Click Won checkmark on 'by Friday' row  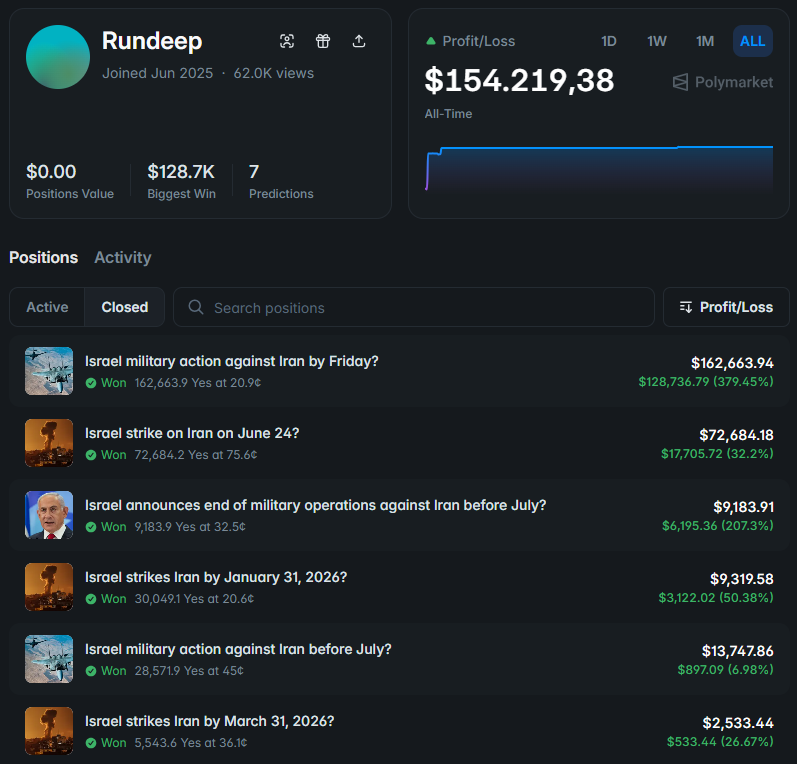pos(91,383)
